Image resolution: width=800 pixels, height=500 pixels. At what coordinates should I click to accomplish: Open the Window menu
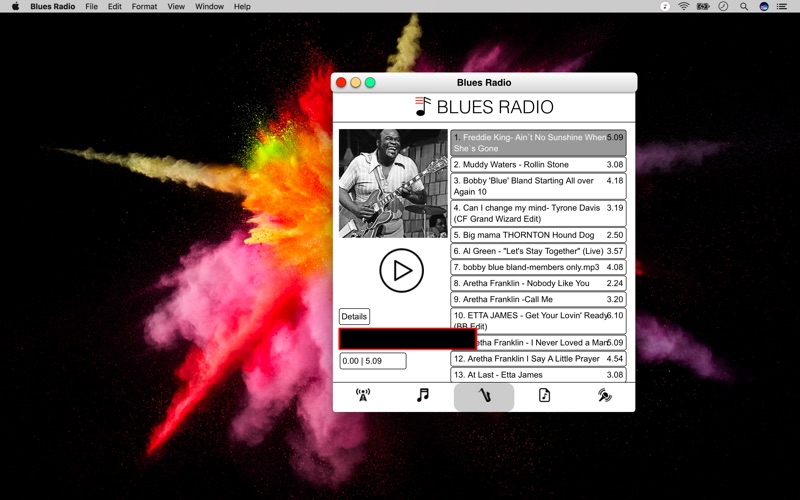coord(209,7)
